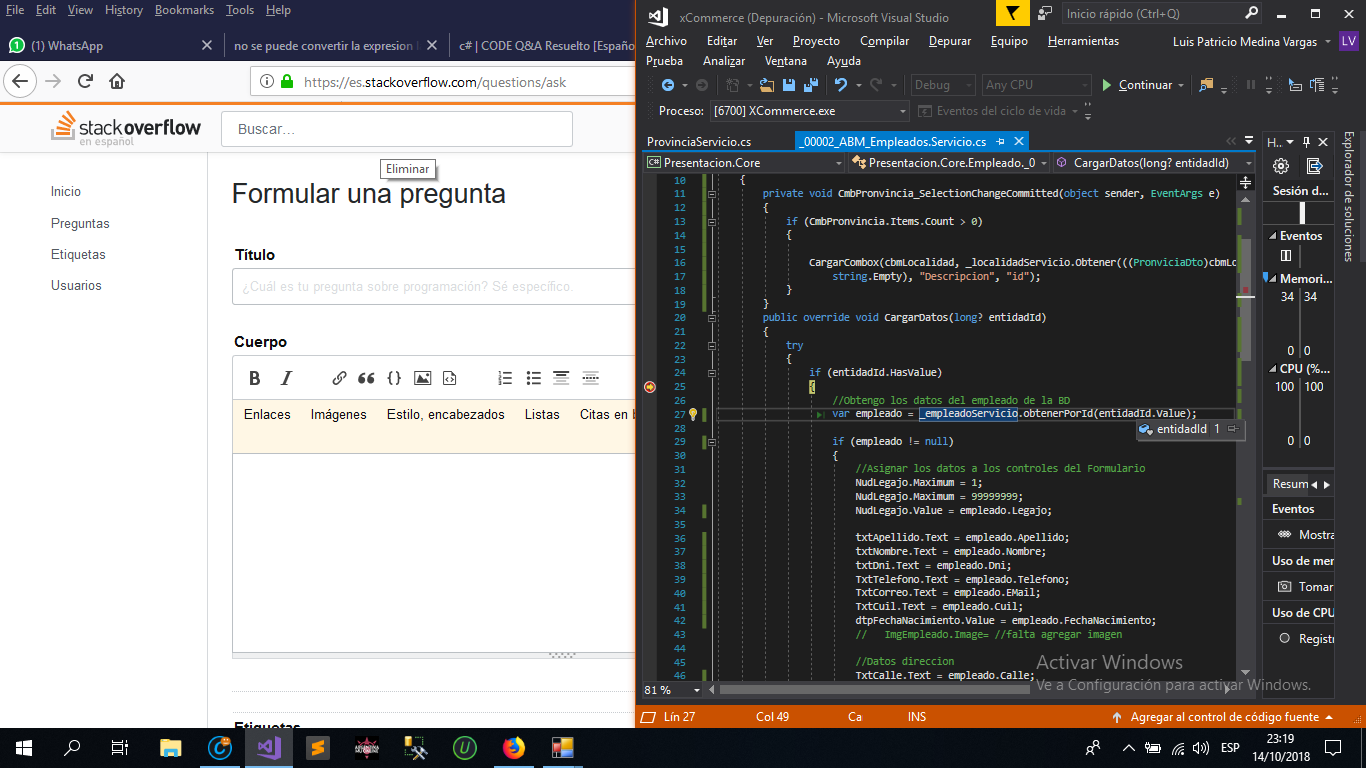The image size is (1366, 768).
Task: Insert a blockquote in the Cuerpo editor
Action: point(366,378)
